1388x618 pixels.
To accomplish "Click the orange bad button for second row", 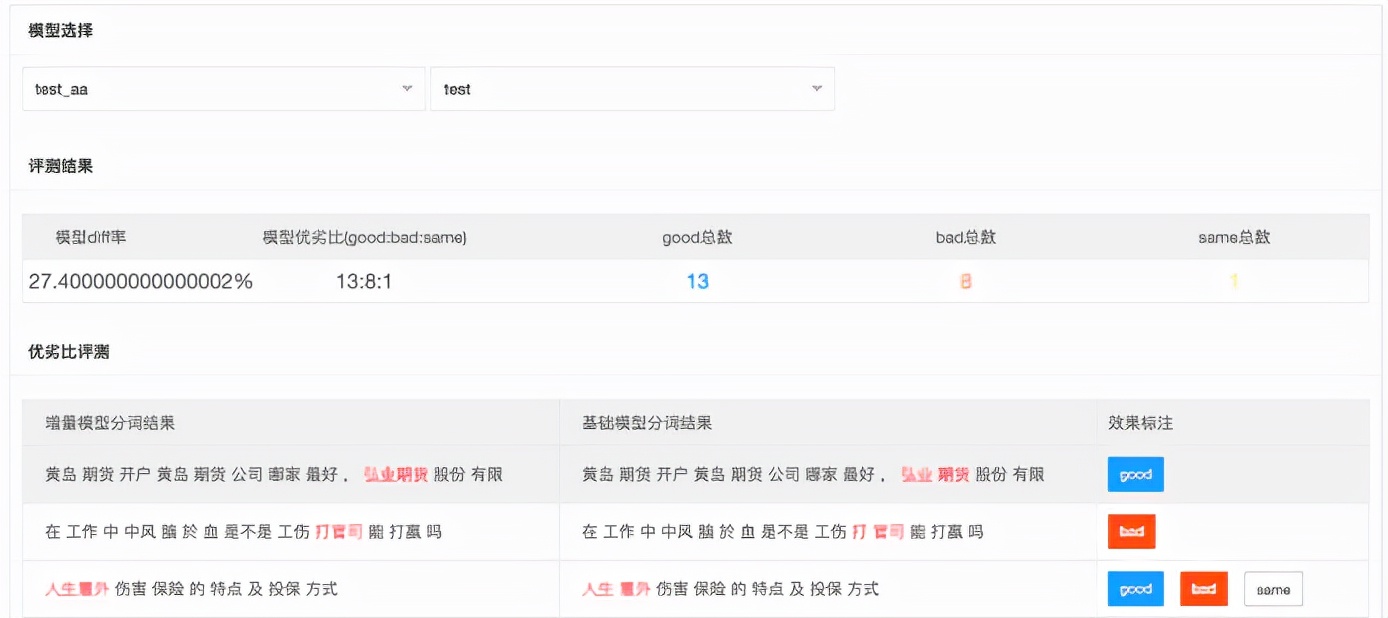I will pos(1131,532).
